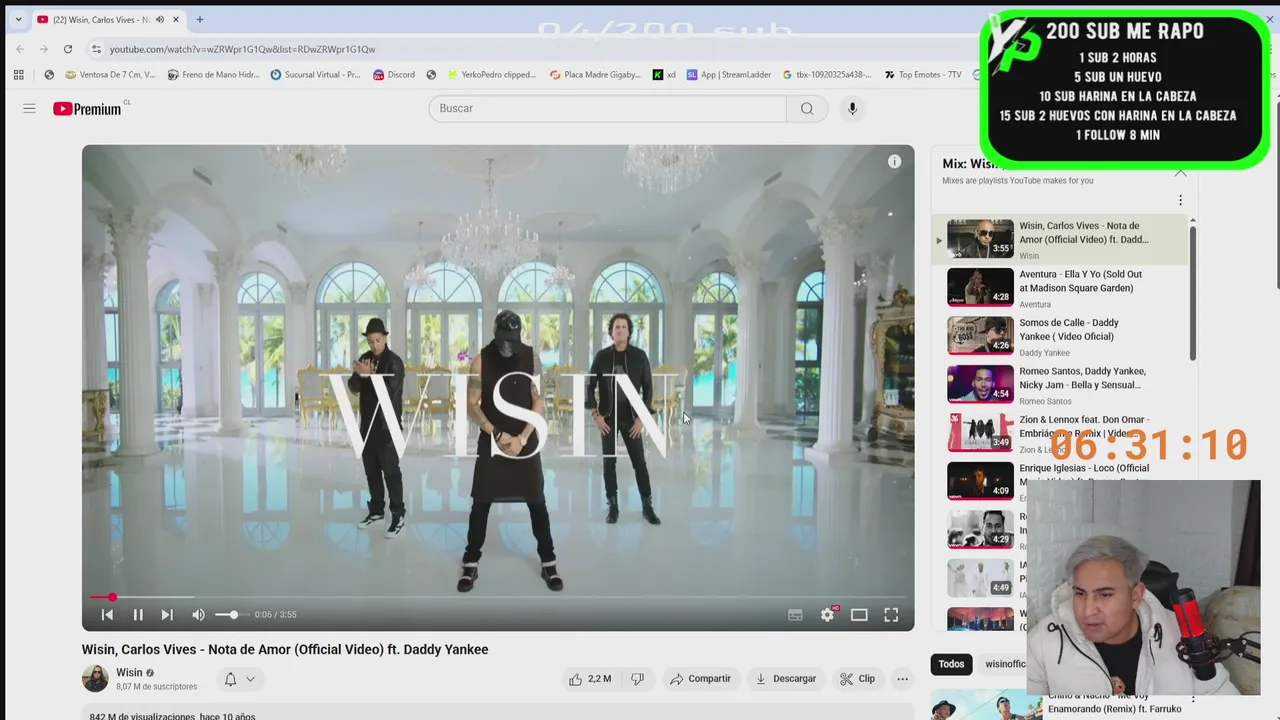
Task: Play Aventura - Ella Y Yo from playlist
Action: tap(1059, 288)
